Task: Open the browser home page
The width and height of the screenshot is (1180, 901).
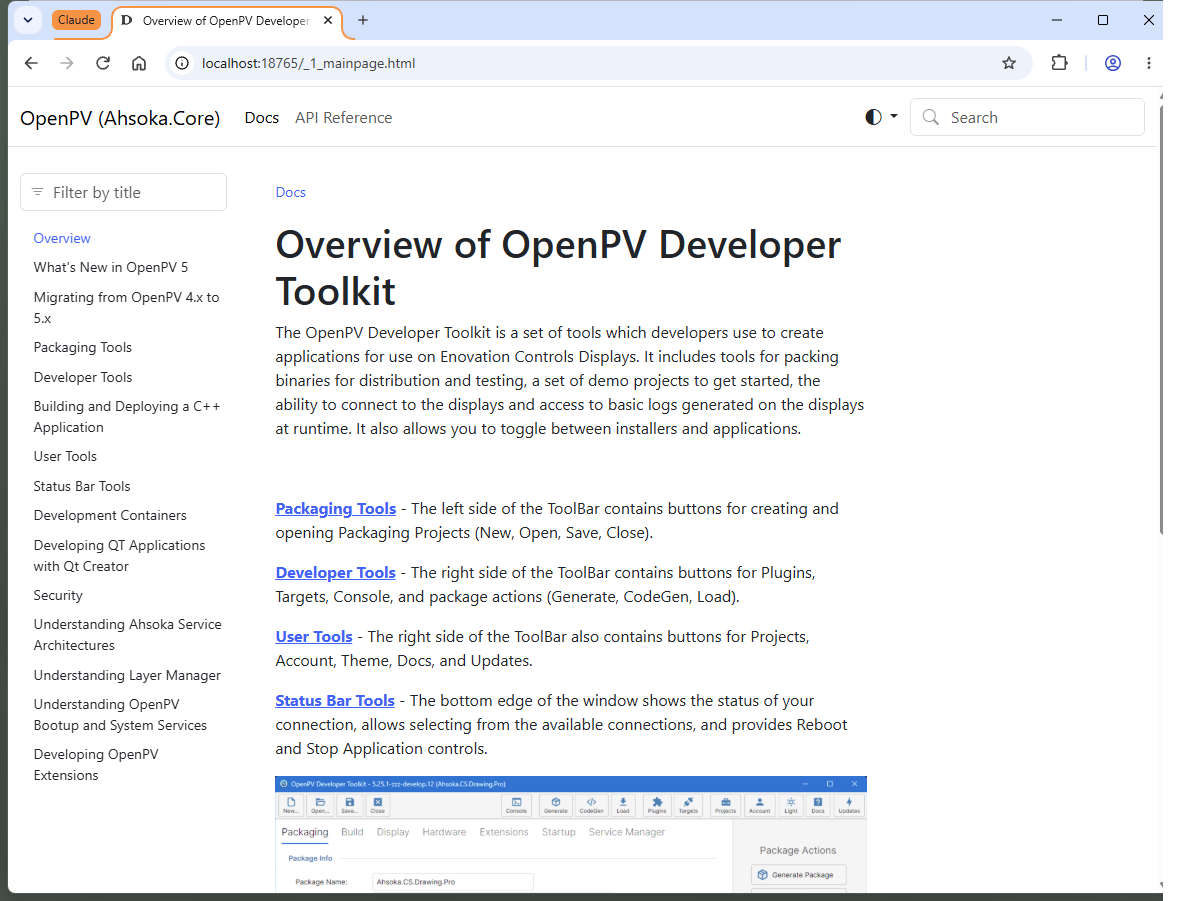Action: coord(139,63)
